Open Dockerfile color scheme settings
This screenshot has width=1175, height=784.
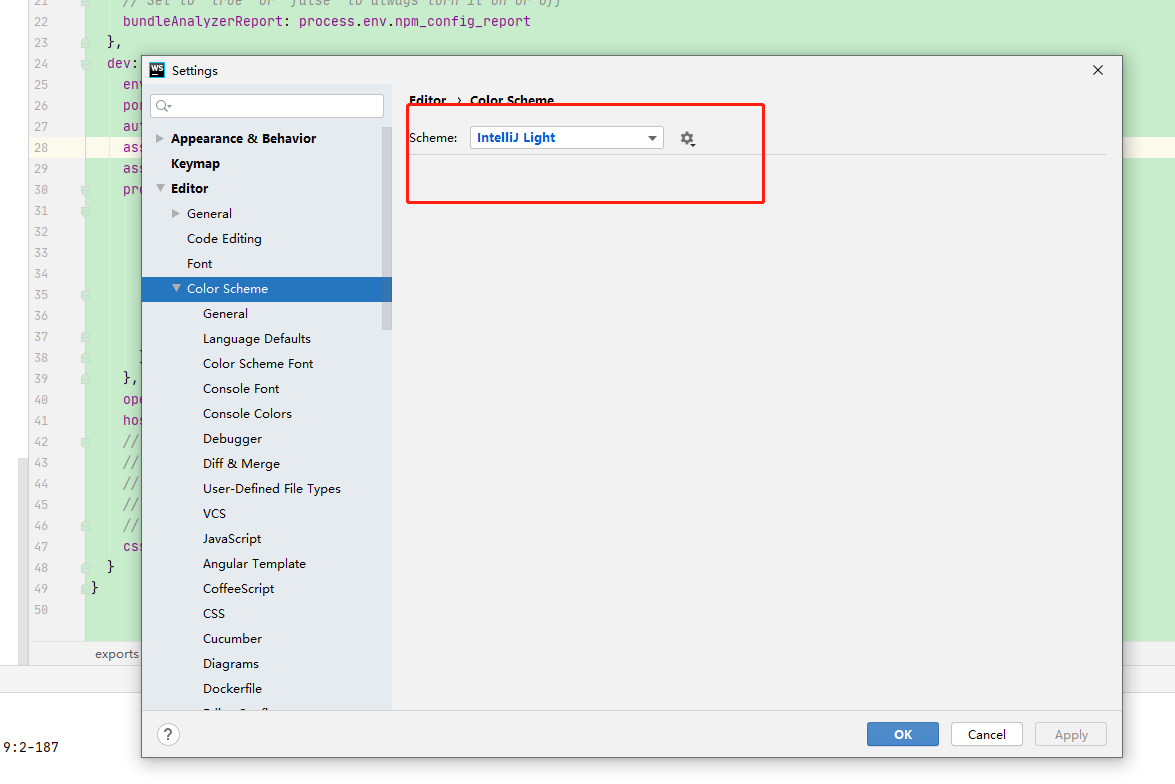click(232, 688)
